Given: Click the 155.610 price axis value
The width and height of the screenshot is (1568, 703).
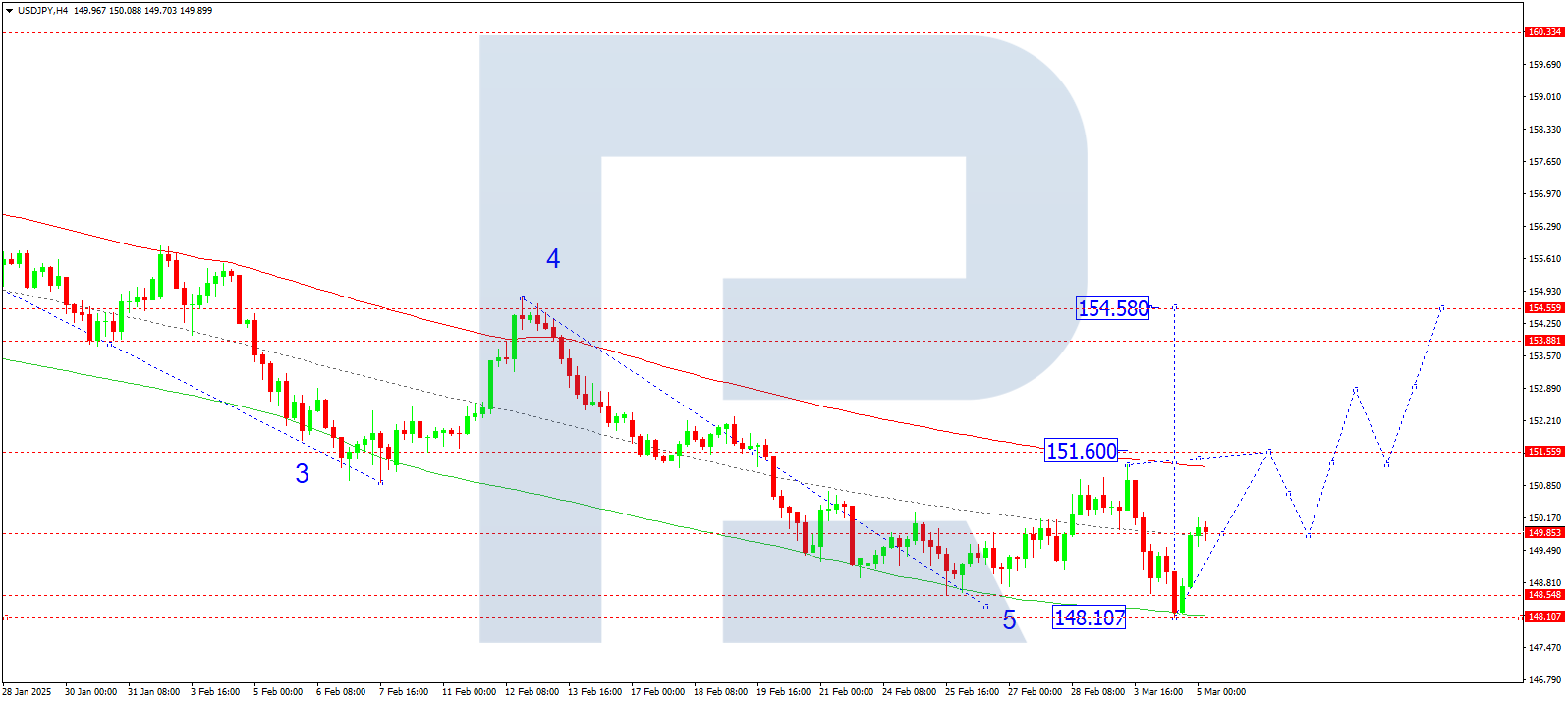Looking at the screenshot, I should 1544,259.
